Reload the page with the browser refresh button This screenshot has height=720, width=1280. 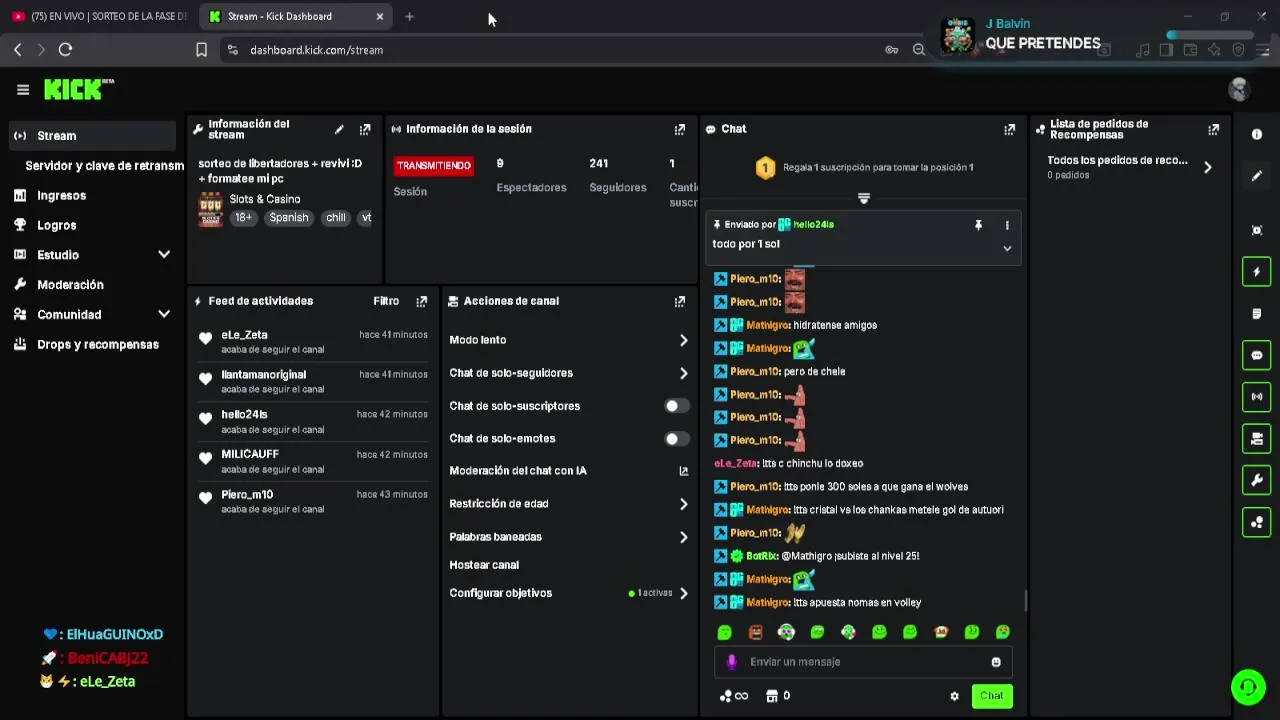pos(65,49)
